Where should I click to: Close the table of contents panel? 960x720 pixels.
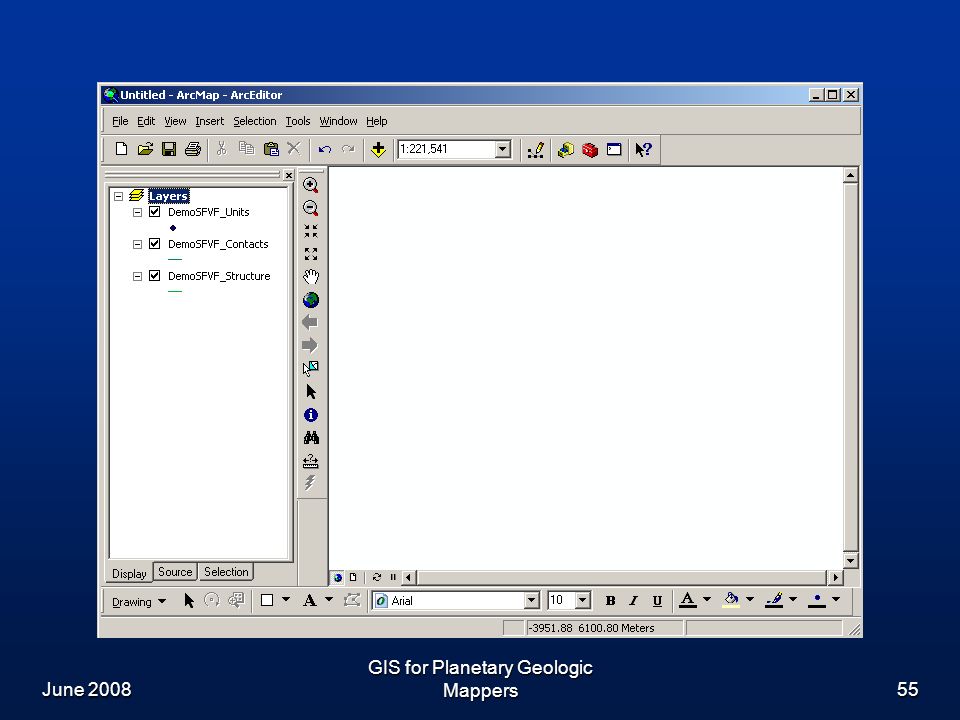tap(289, 175)
